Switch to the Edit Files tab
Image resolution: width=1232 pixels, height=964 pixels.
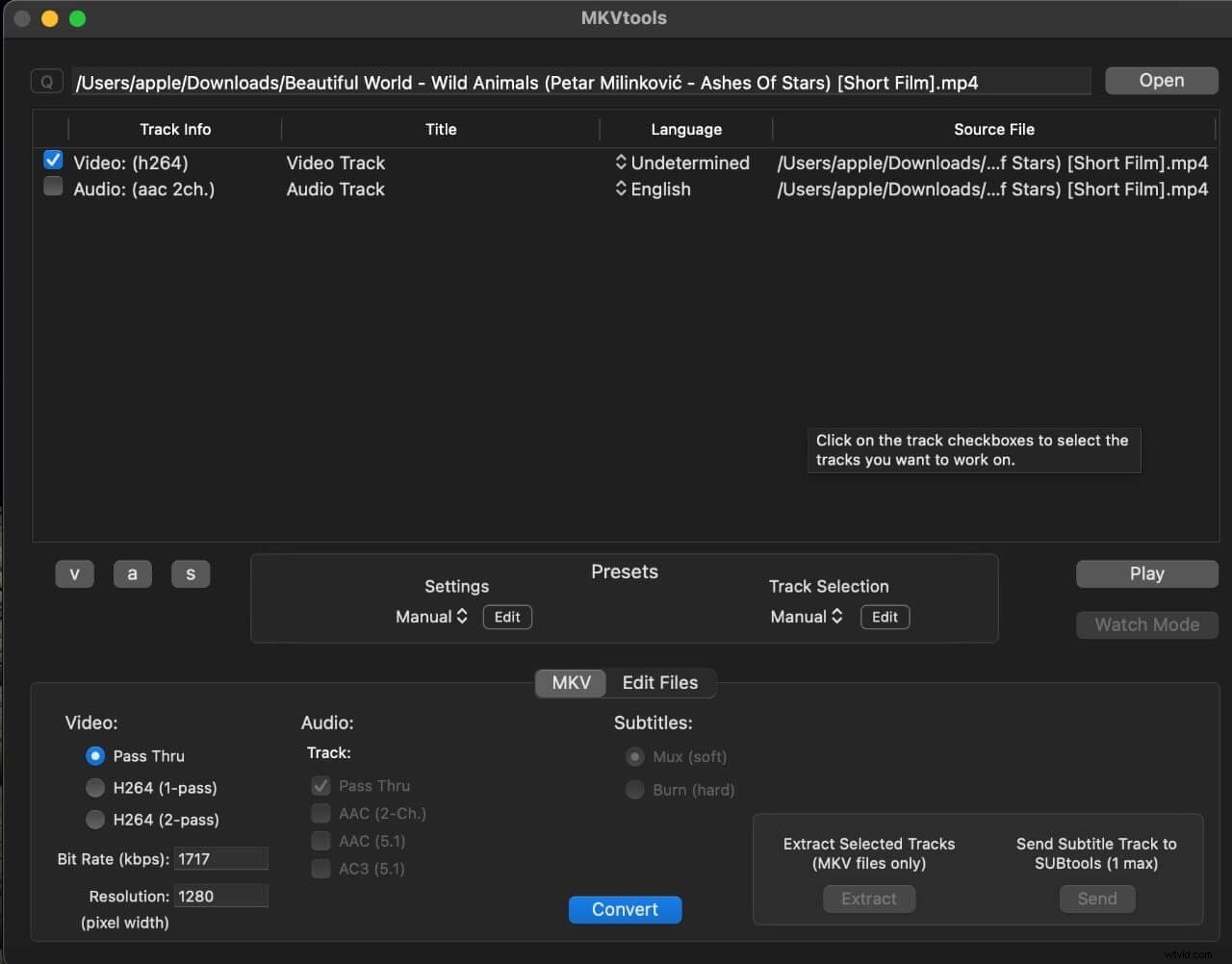pyautogui.click(x=659, y=683)
